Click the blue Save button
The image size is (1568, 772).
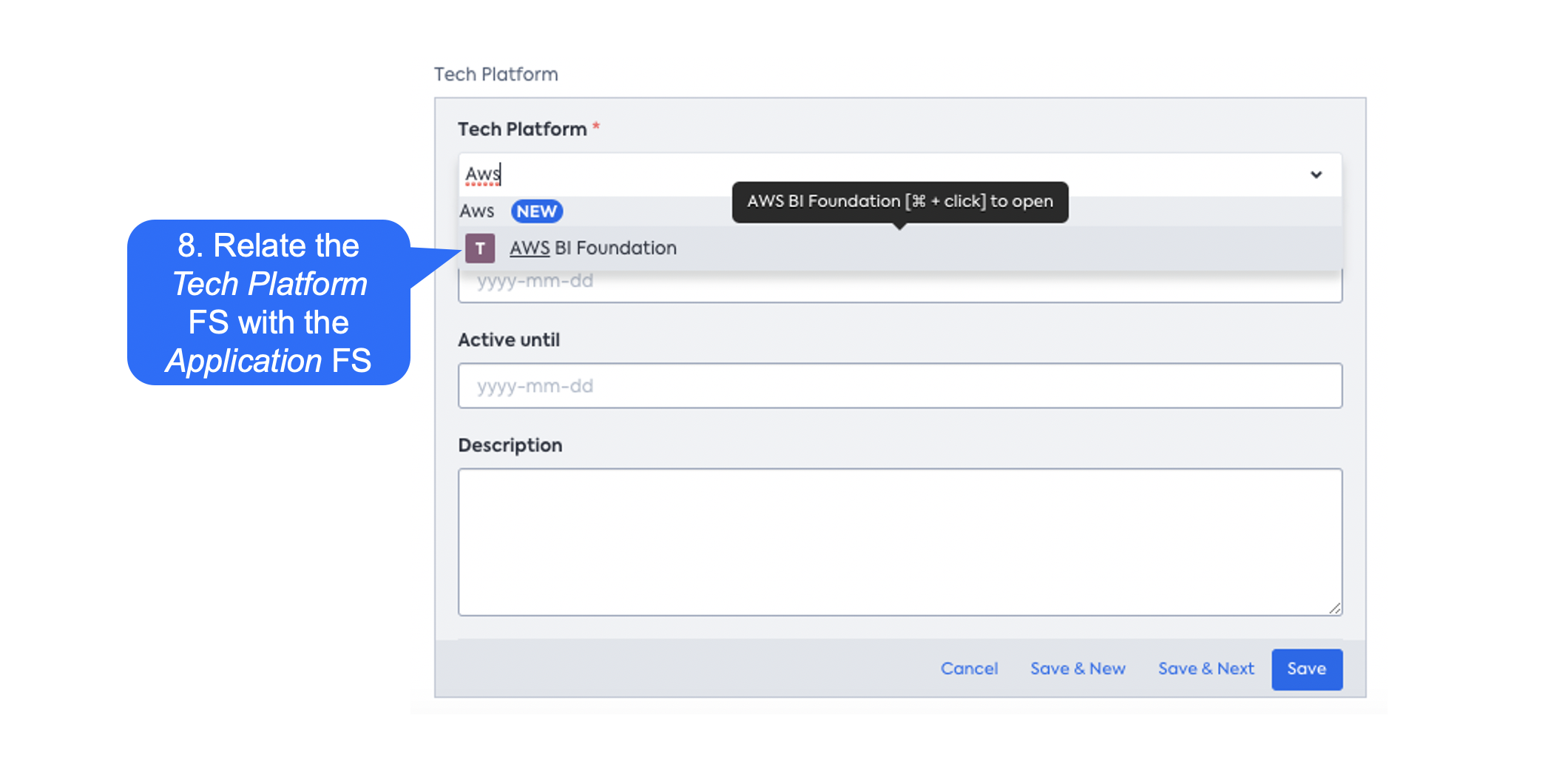pyautogui.click(x=1307, y=669)
